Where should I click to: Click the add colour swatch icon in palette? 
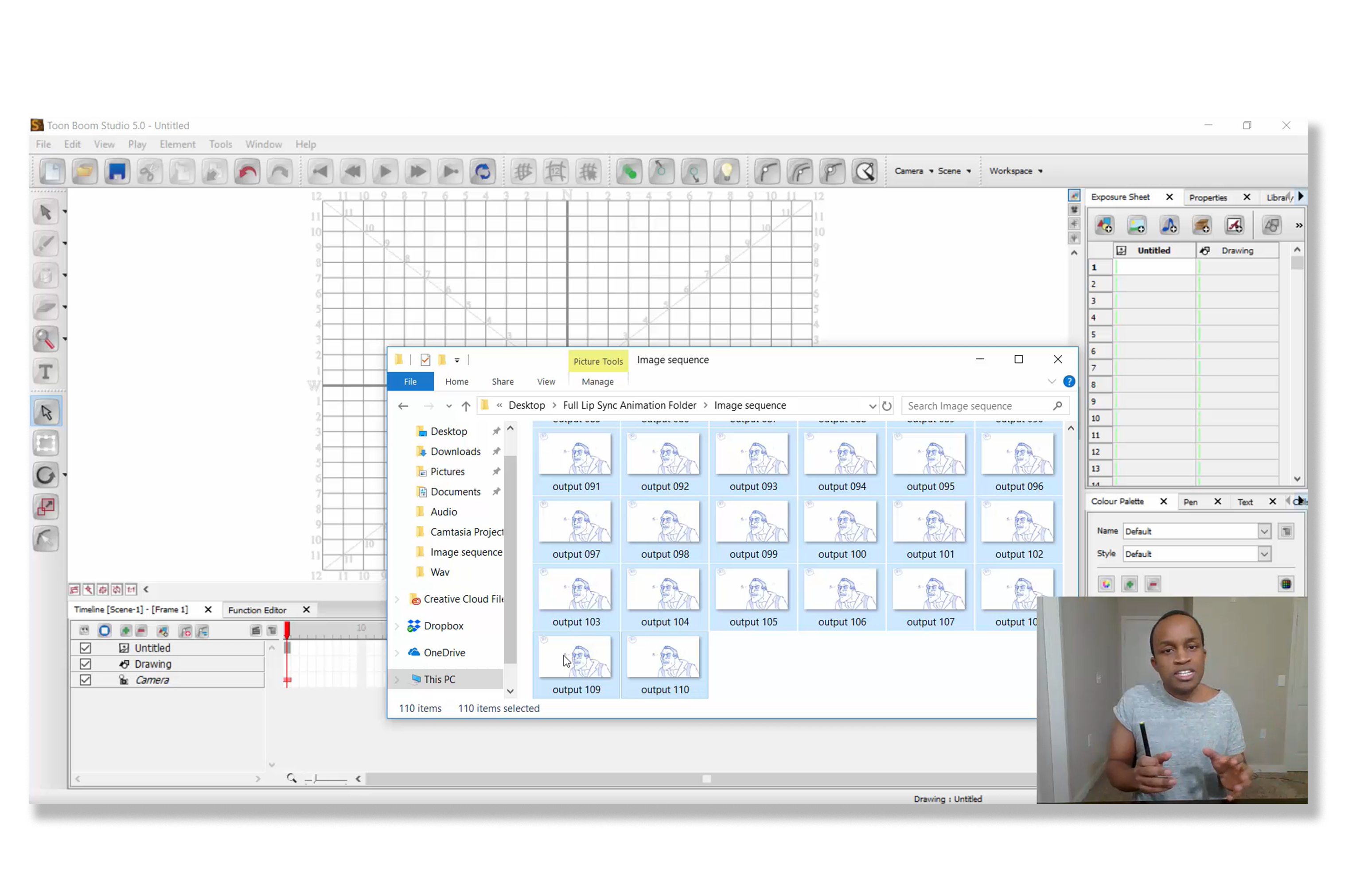tap(1130, 584)
